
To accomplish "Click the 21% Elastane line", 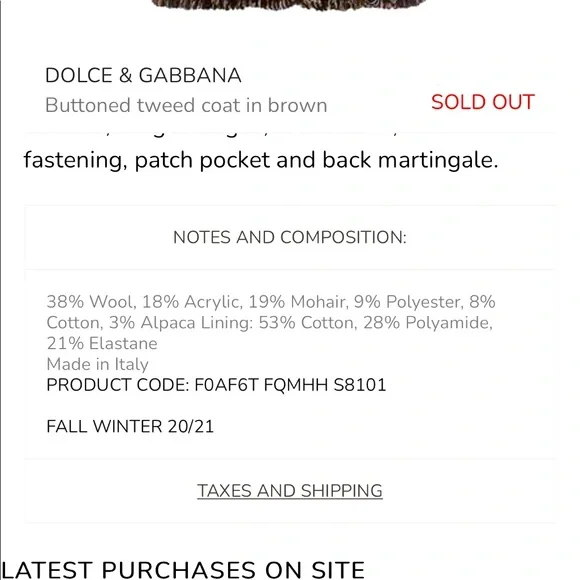I will 102,344.
